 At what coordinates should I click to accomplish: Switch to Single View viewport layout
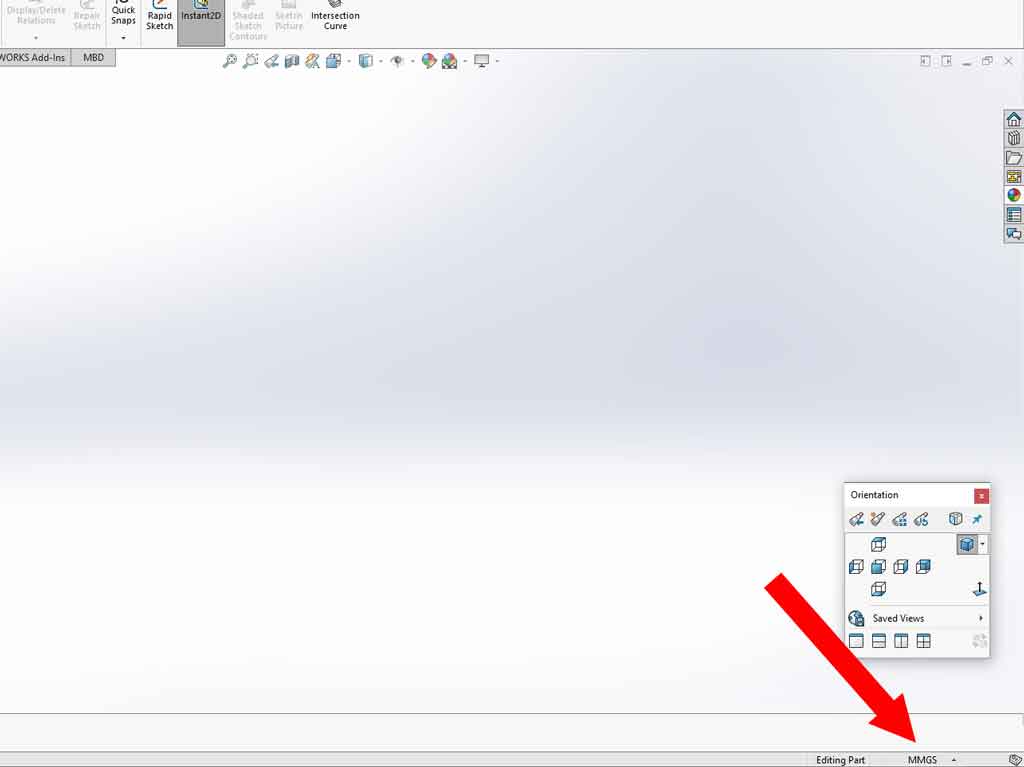tap(856, 642)
